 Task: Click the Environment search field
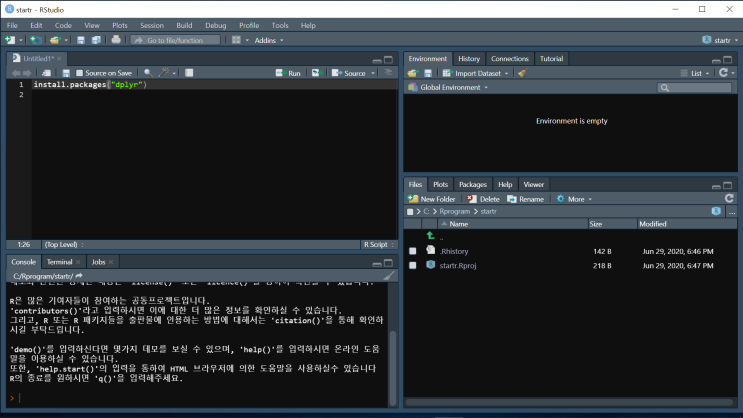tap(694, 87)
